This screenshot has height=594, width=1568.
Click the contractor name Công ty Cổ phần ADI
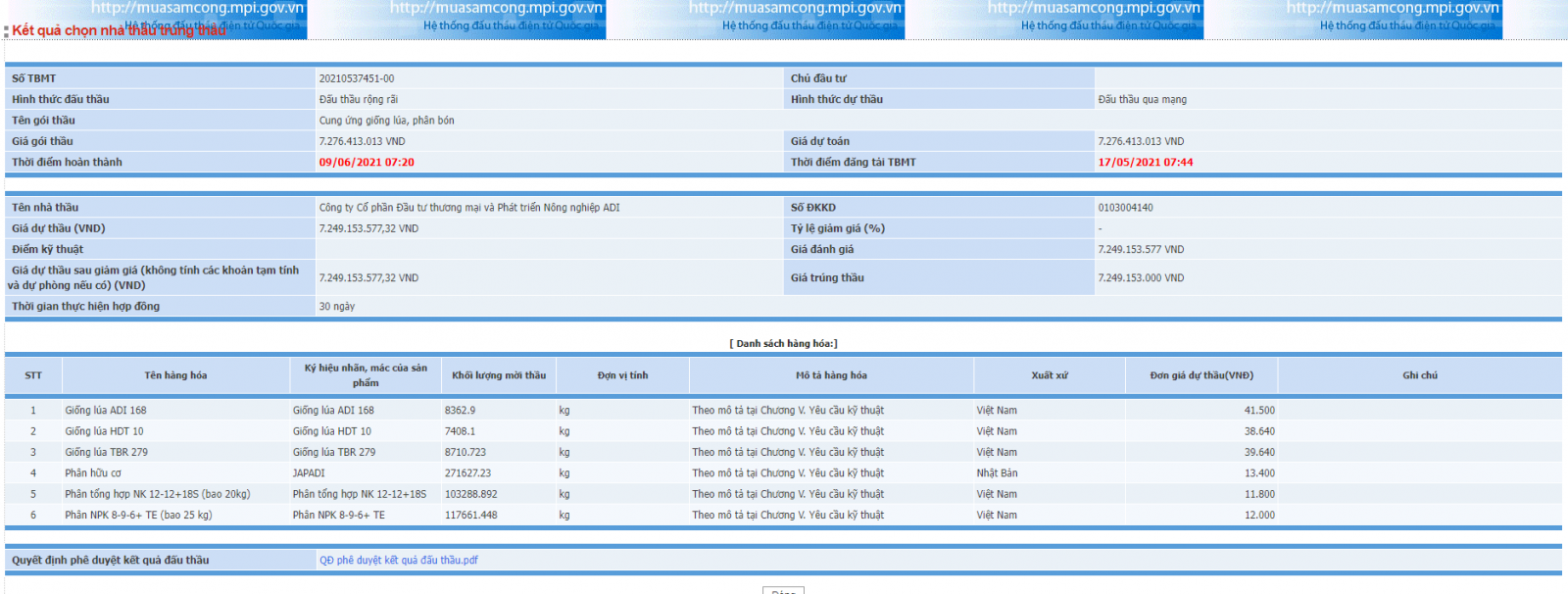pyautogui.click(x=468, y=208)
